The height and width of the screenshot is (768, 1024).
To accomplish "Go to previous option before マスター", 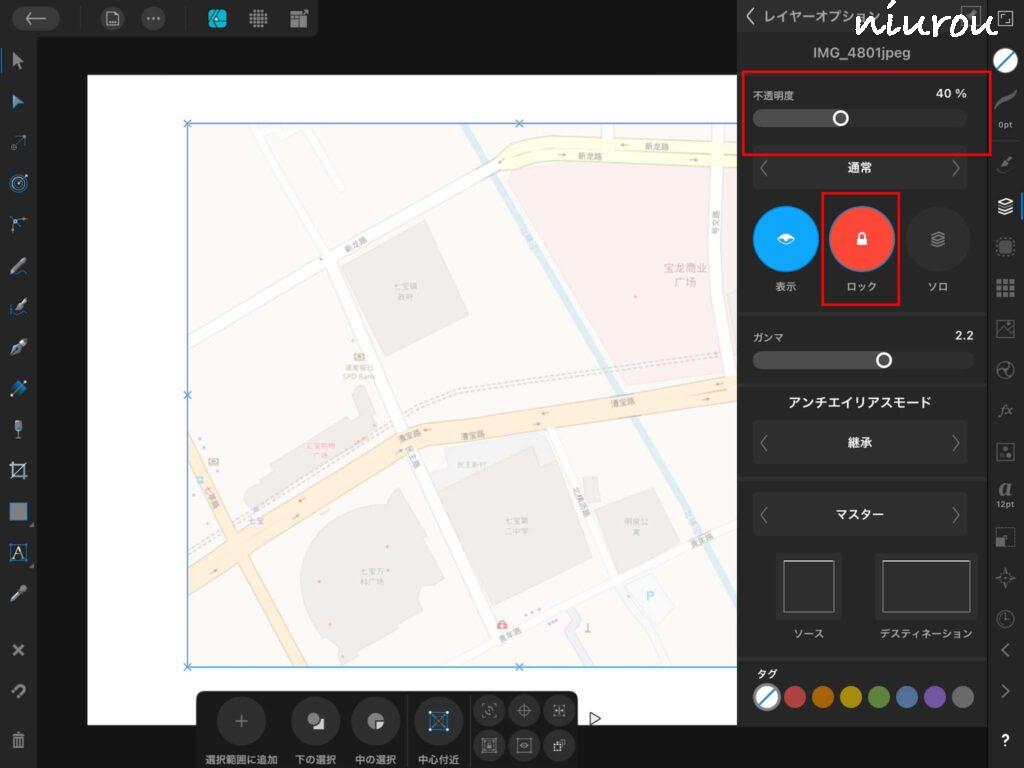I will [x=765, y=515].
